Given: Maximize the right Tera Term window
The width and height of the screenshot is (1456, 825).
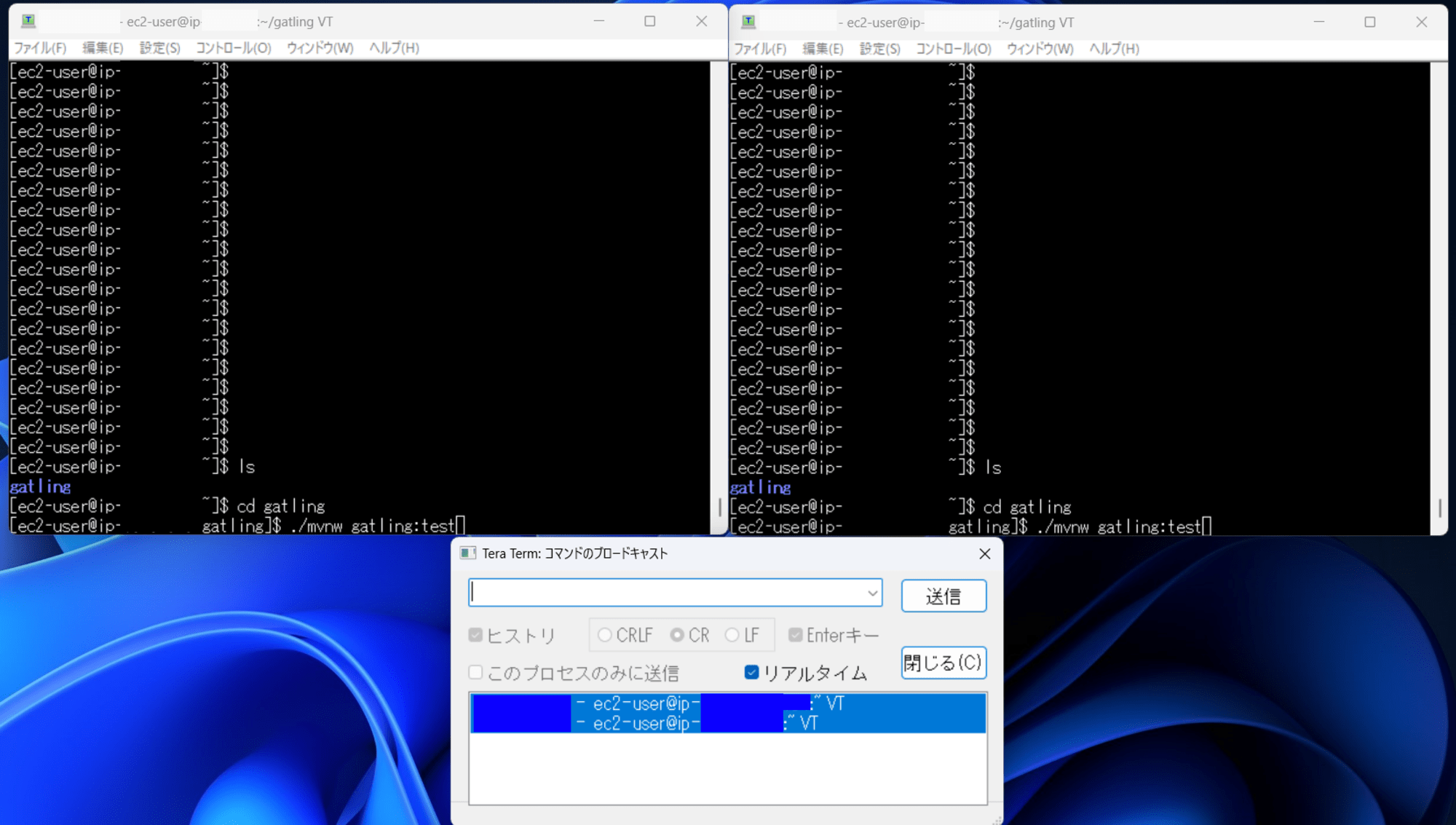Looking at the screenshot, I should 1369,22.
